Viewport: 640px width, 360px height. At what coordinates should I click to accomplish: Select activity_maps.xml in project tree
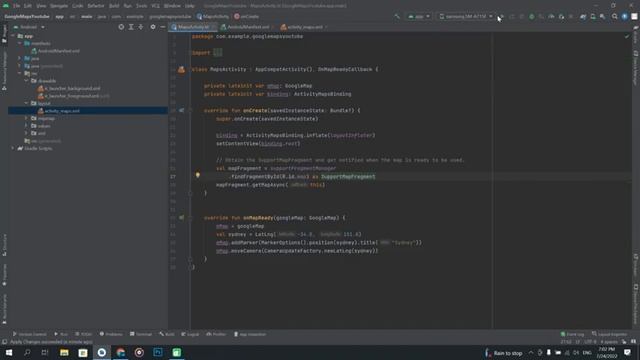click(x=59, y=111)
